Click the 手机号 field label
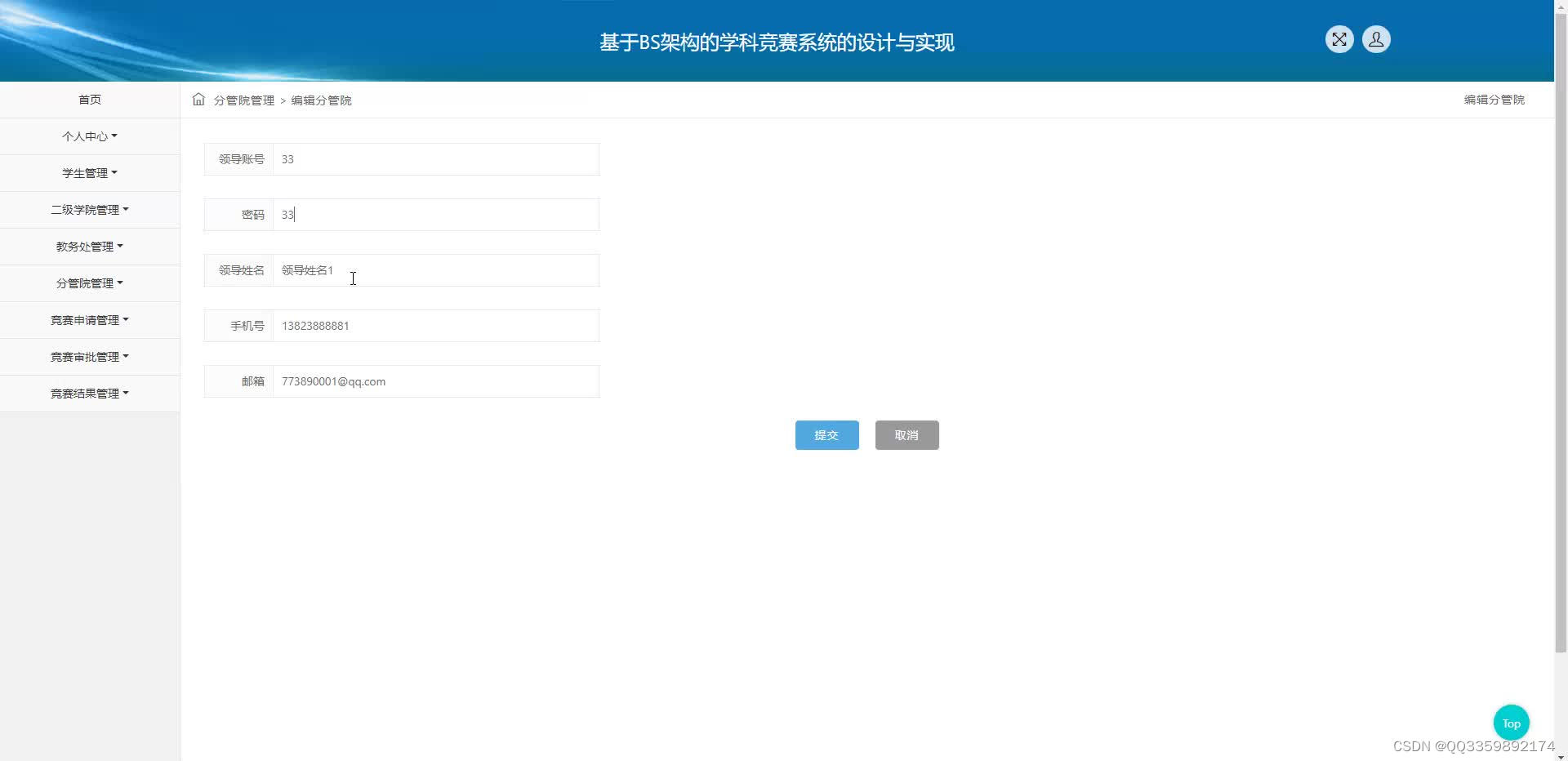The image size is (1568, 761). (x=247, y=326)
